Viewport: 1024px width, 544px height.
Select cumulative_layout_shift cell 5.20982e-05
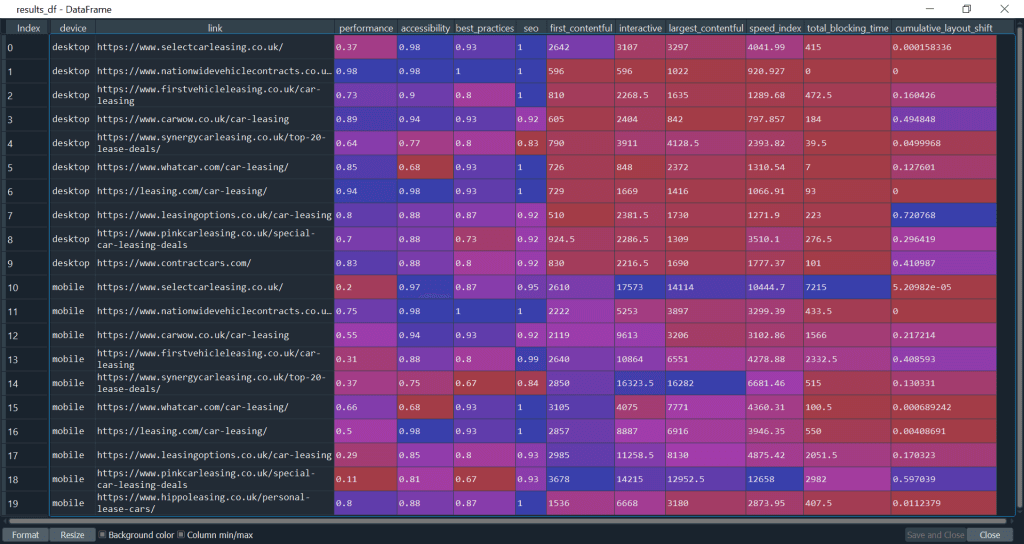click(x=944, y=287)
